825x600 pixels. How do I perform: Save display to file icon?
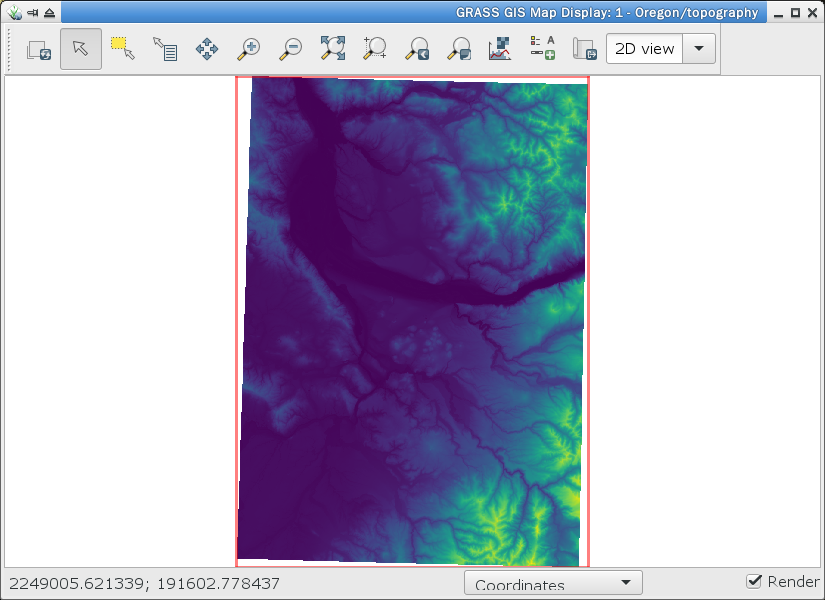tap(585, 49)
